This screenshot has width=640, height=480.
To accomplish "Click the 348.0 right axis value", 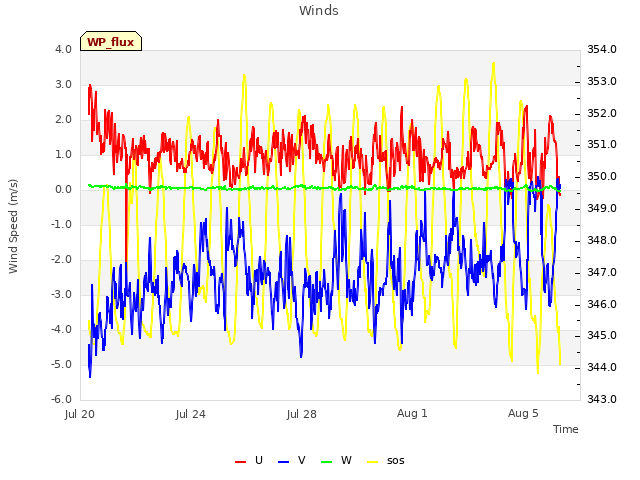I will [602, 240].
